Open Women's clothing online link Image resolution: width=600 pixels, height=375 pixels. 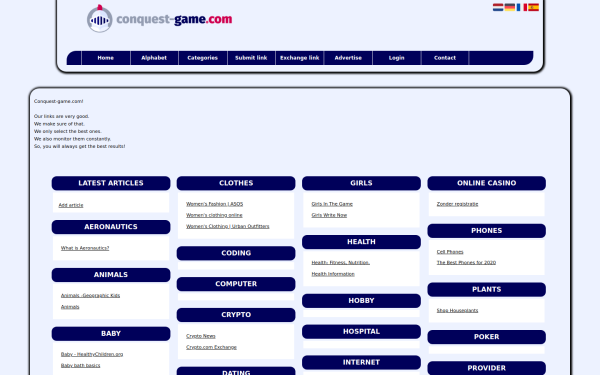click(x=214, y=215)
